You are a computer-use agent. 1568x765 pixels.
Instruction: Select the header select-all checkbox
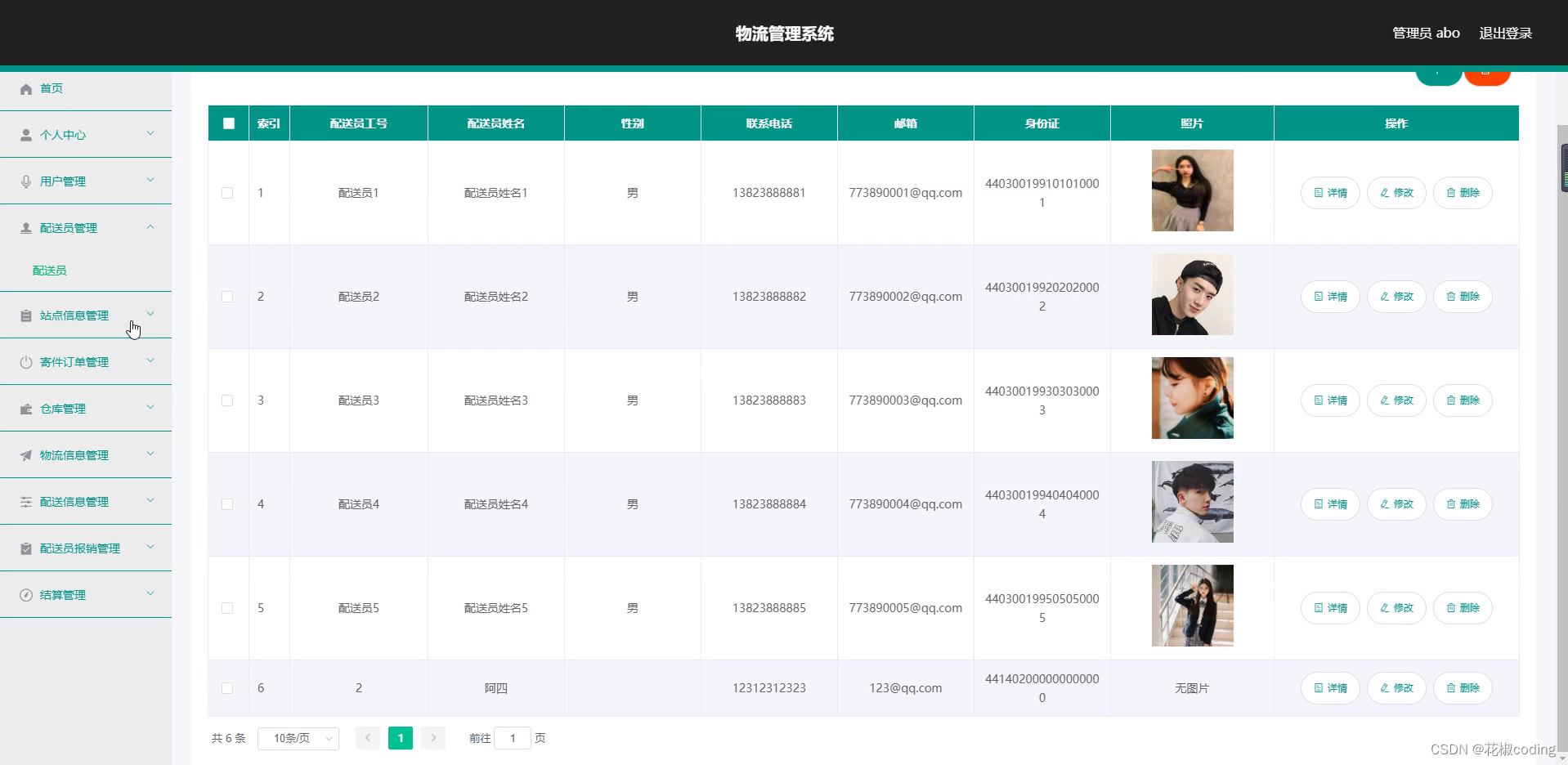pos(229,123)
